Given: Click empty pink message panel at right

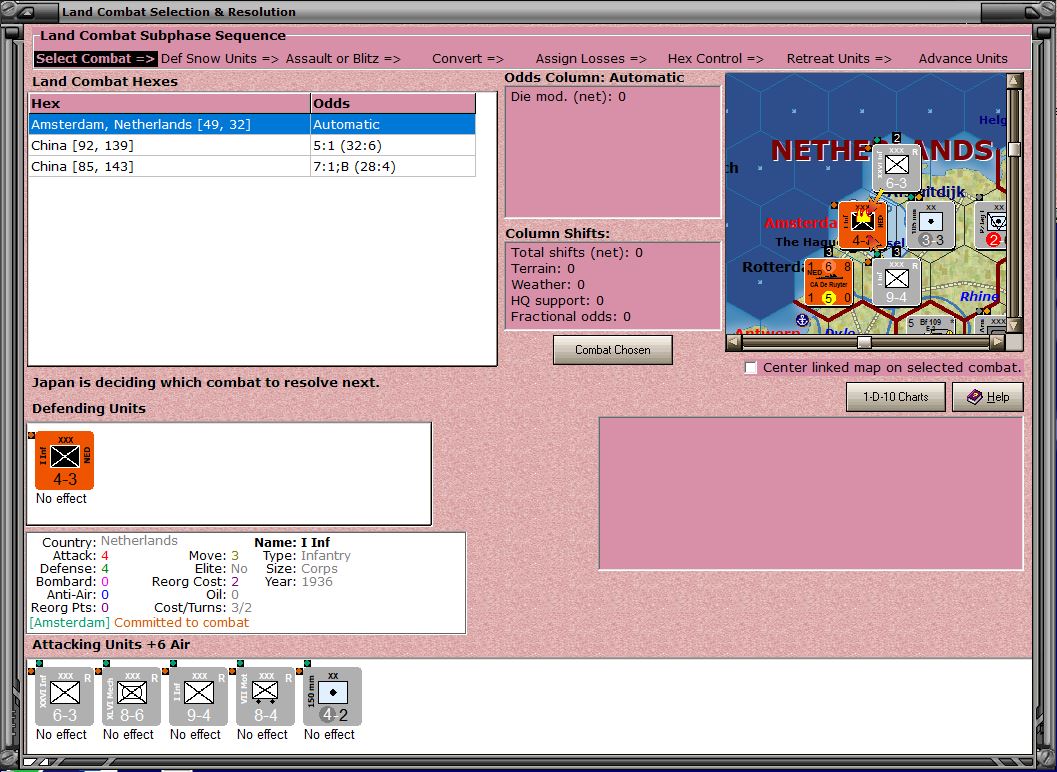Looking at the screenshot, I should click(811, 494).
